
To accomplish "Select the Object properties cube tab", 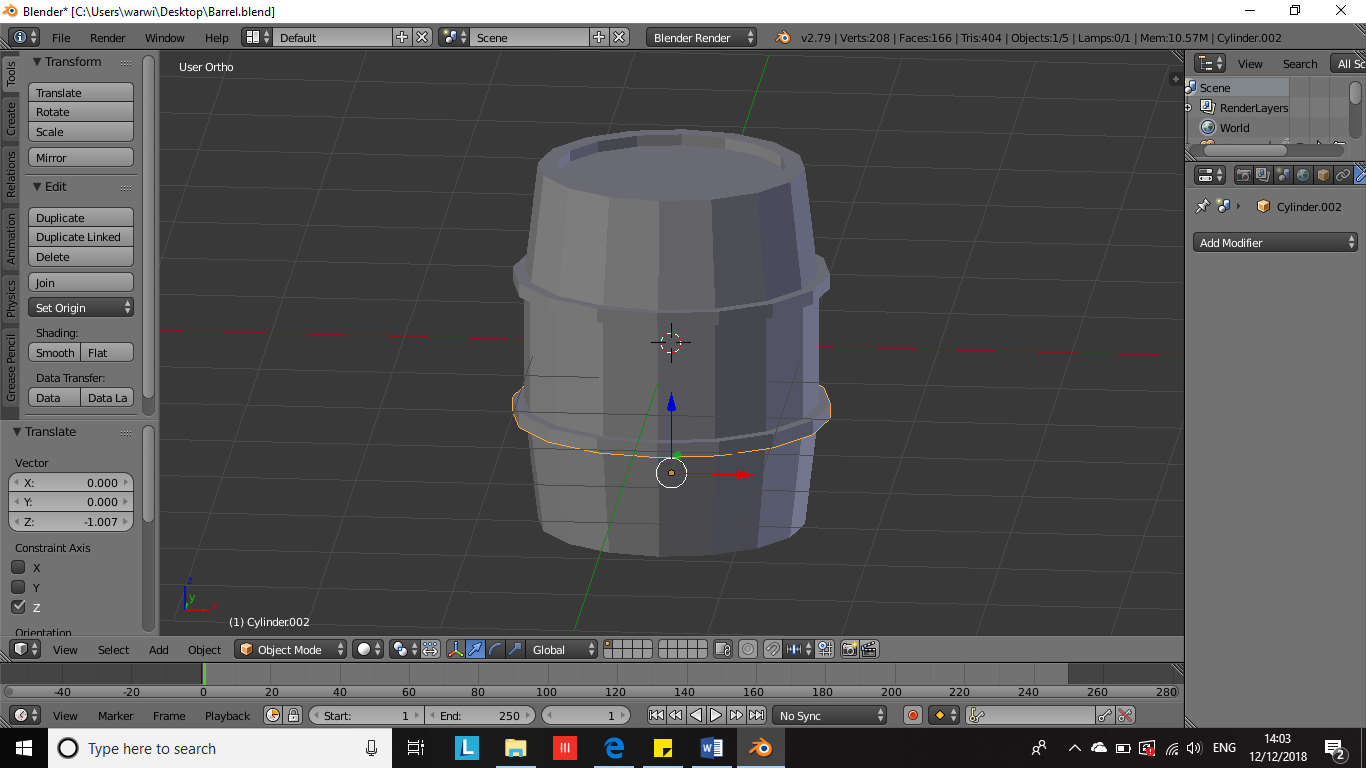I will 1323,175.
